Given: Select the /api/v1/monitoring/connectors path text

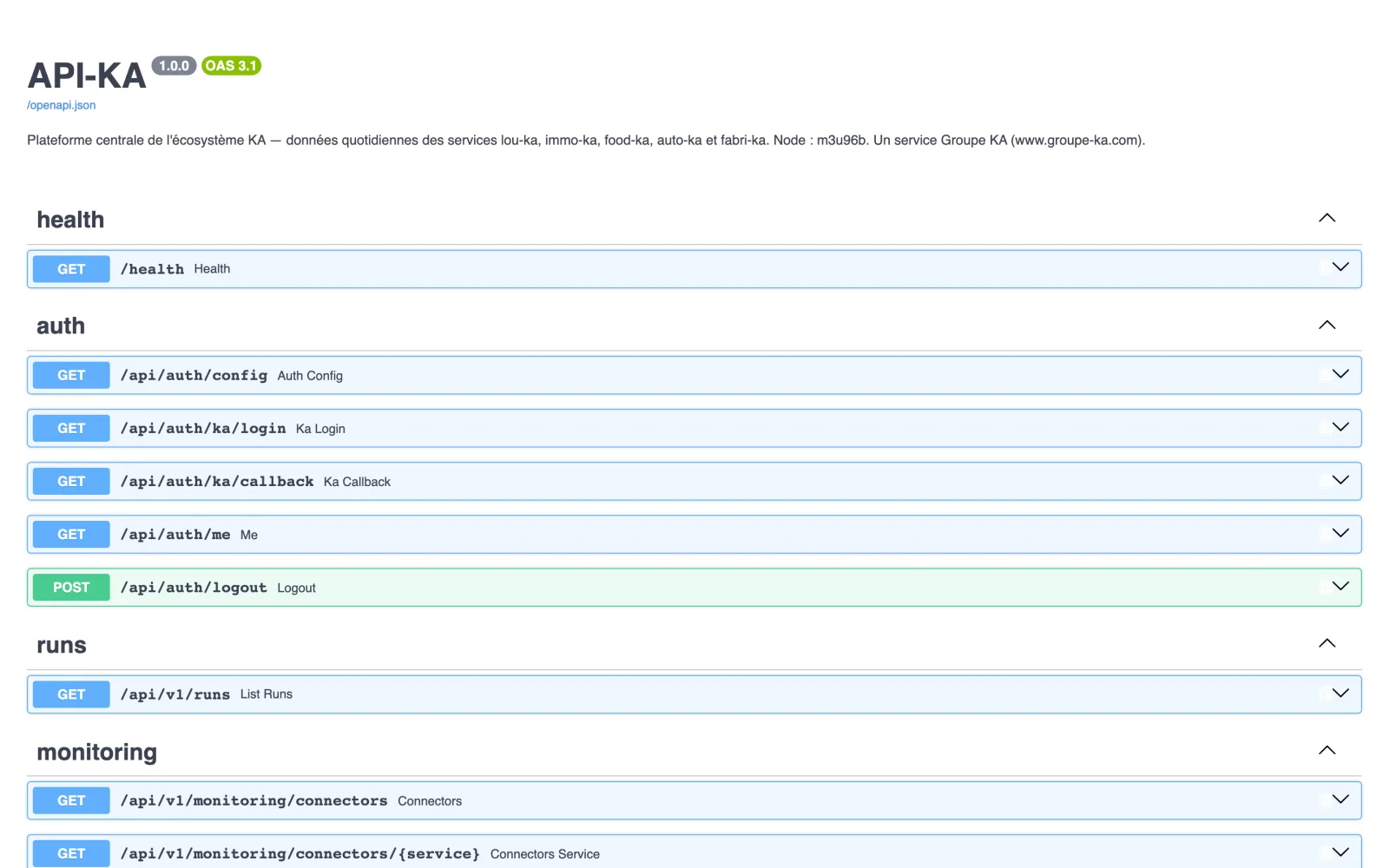Looking at the screenshot, I should pyautogui.click(x=254, y=800).
